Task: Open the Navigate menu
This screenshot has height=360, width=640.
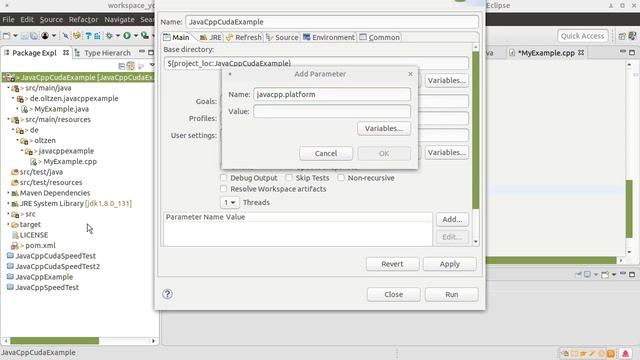Action: tap(119, 19)
